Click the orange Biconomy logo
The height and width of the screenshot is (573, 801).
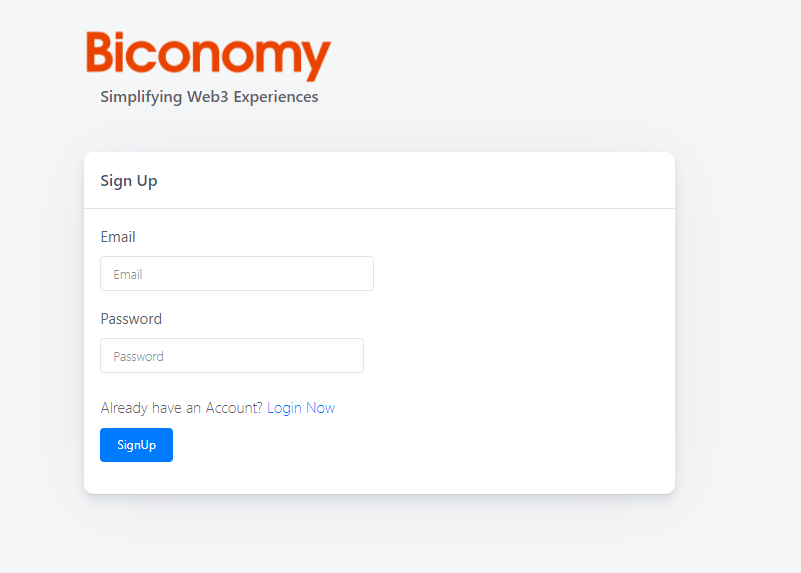point(208,56)
